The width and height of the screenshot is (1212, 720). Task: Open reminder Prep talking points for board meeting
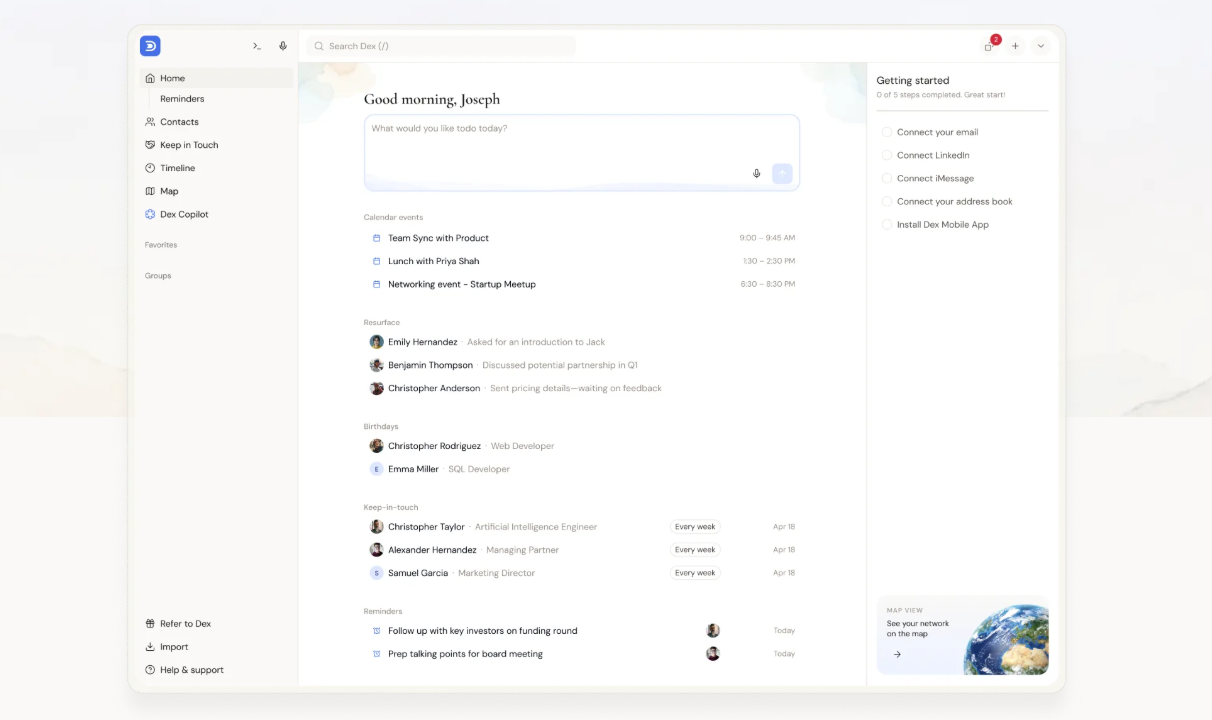[582, 654]
